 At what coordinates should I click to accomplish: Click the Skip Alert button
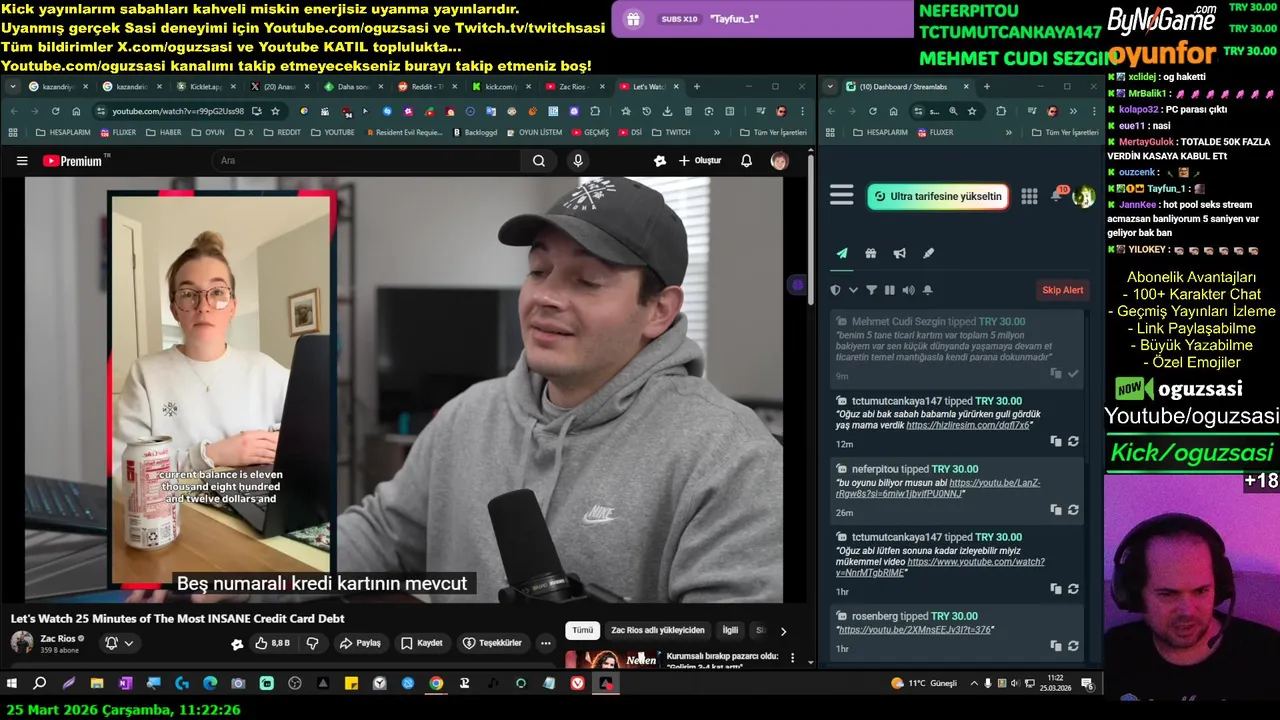[x=1063, y=290]
